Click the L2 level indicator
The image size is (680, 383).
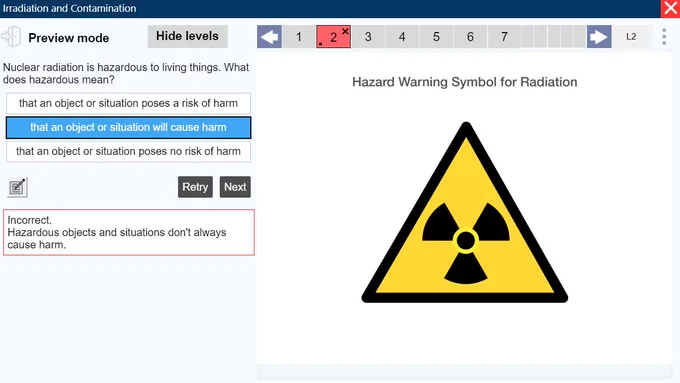[x=631, y=37]
